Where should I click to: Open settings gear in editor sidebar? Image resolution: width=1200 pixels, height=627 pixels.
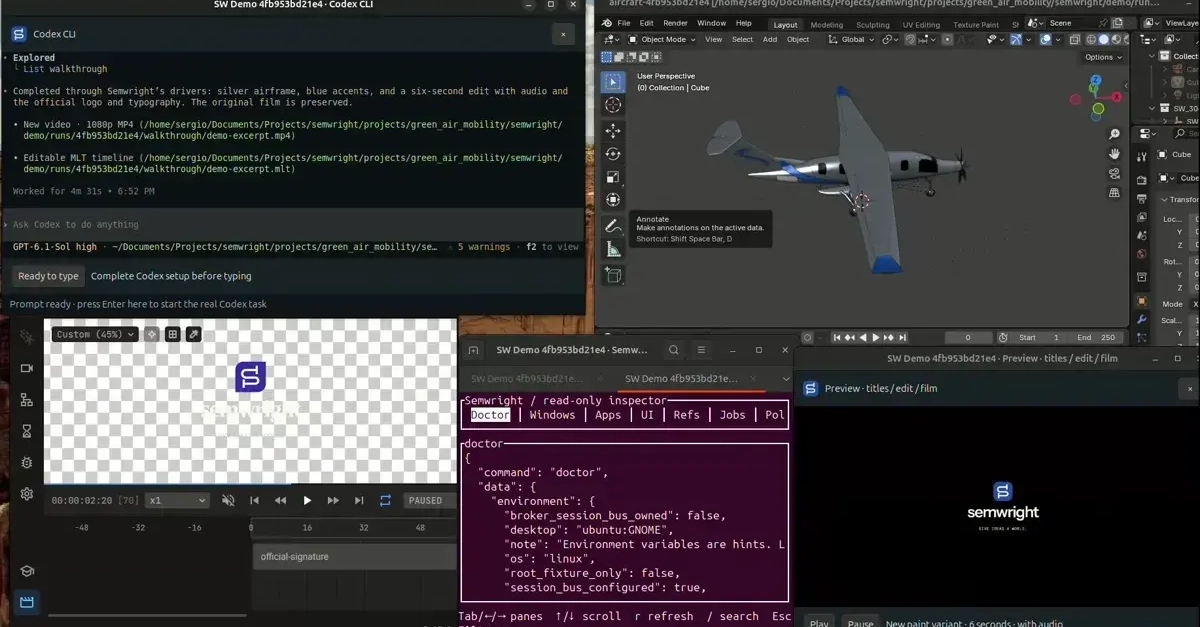[27, 494]
